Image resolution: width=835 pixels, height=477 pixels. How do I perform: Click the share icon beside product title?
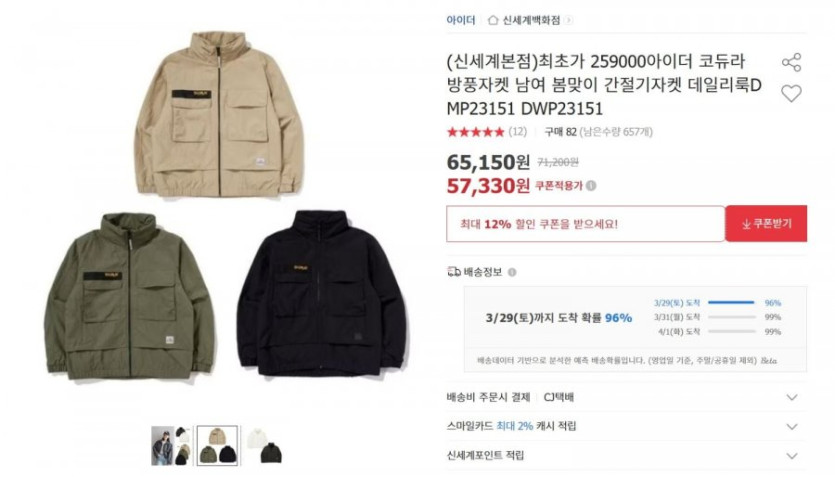(x=791, y=62)
